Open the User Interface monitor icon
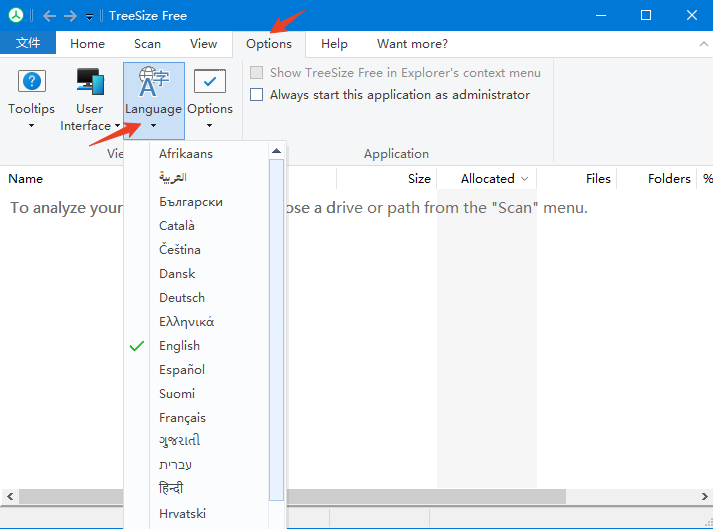713x529 pixels. click(x=89, y=82)
